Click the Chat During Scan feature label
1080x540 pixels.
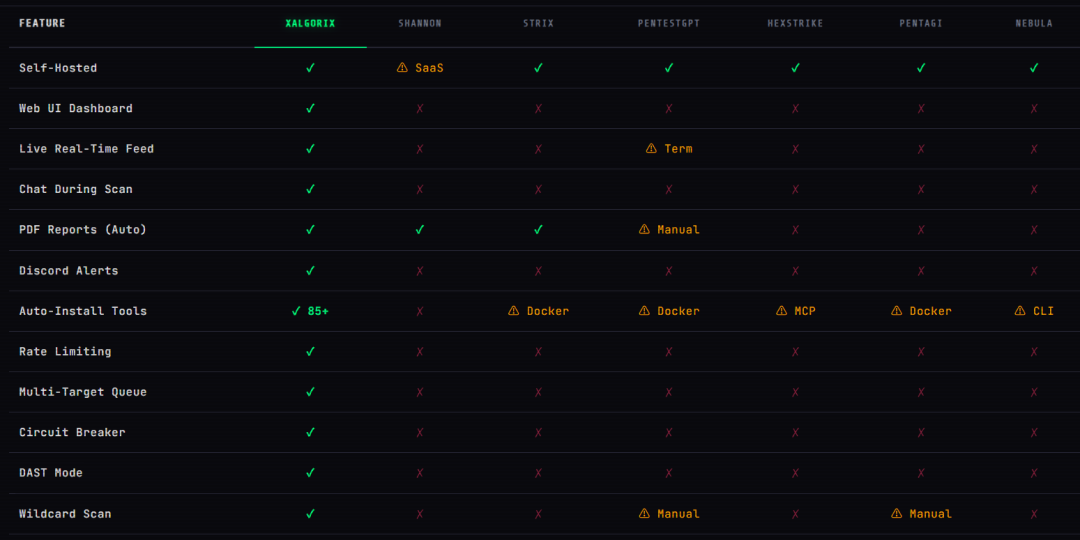(x=76, y=189)
